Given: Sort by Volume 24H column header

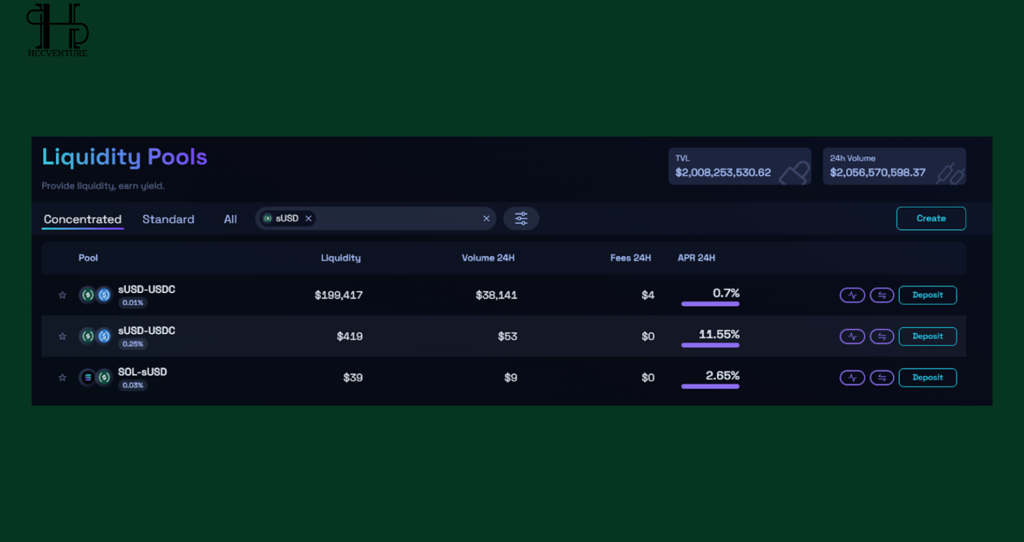Looking at the screenshot, I should (488, 258).
